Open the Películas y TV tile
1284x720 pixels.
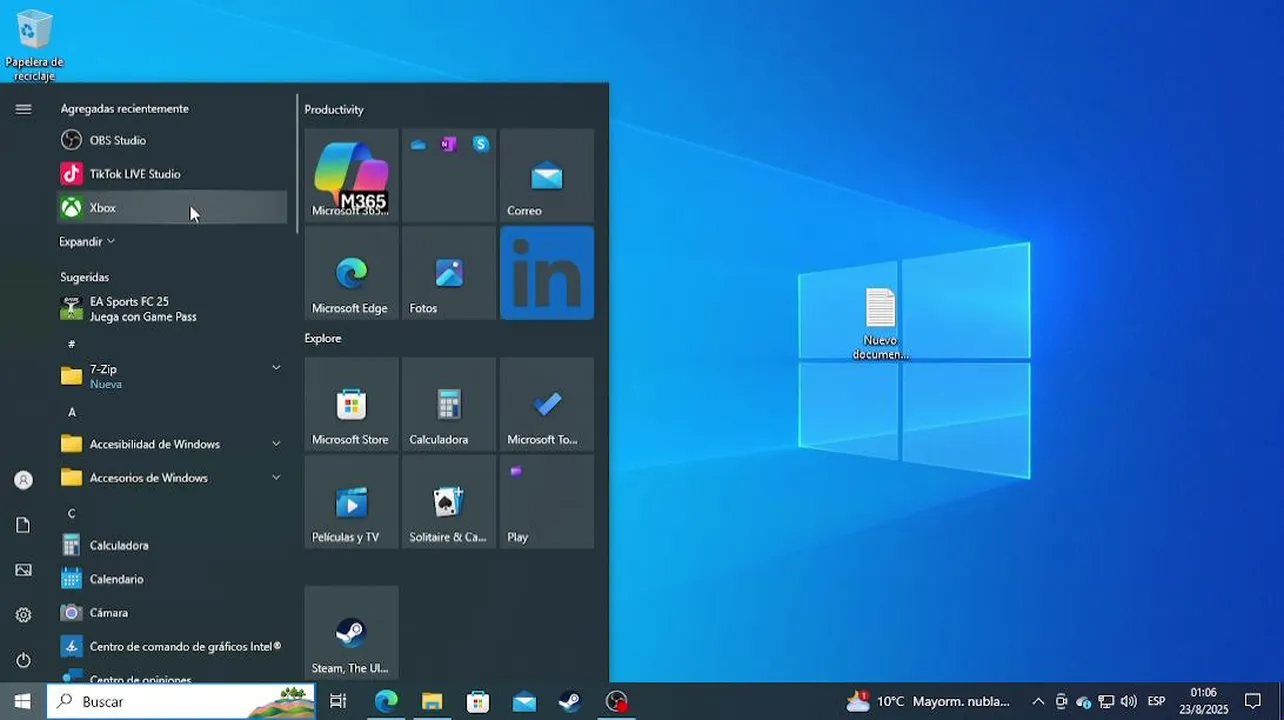pyautogui.click(x=351, y=502)
